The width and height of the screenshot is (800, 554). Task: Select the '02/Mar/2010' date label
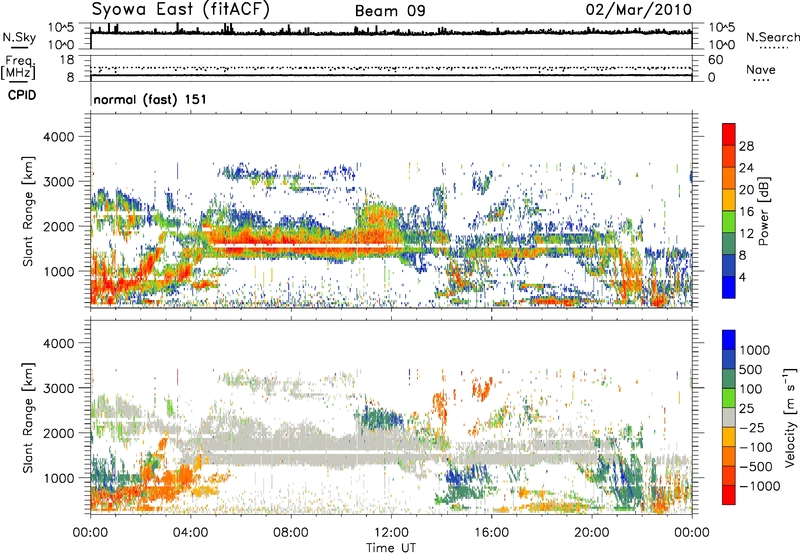(639, 10)
